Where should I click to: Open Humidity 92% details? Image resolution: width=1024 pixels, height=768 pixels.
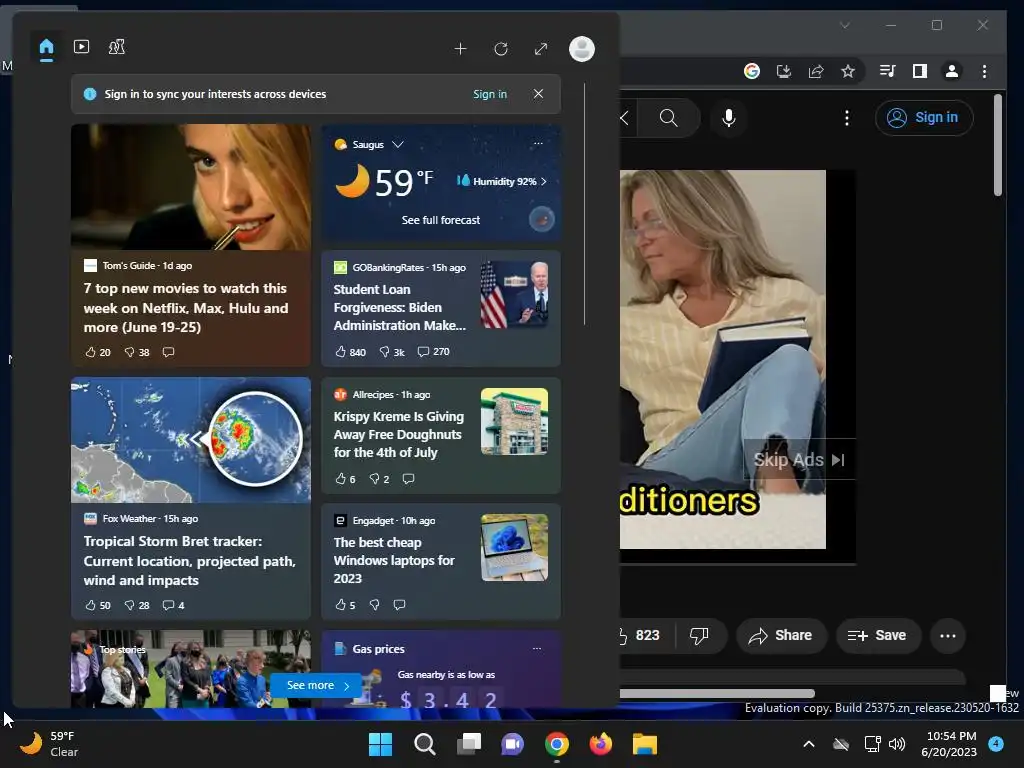502,182
